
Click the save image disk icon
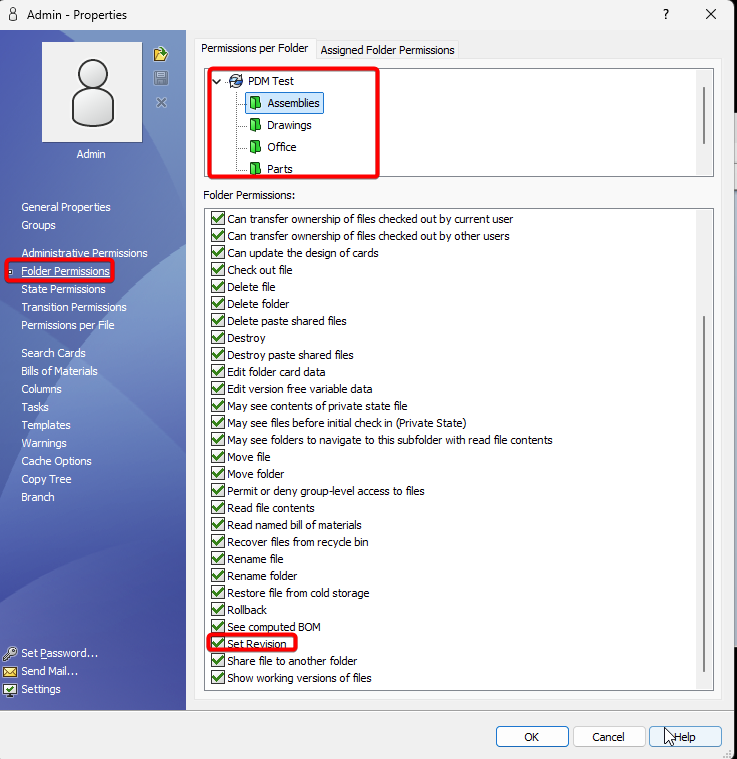[x=161, y=78]
